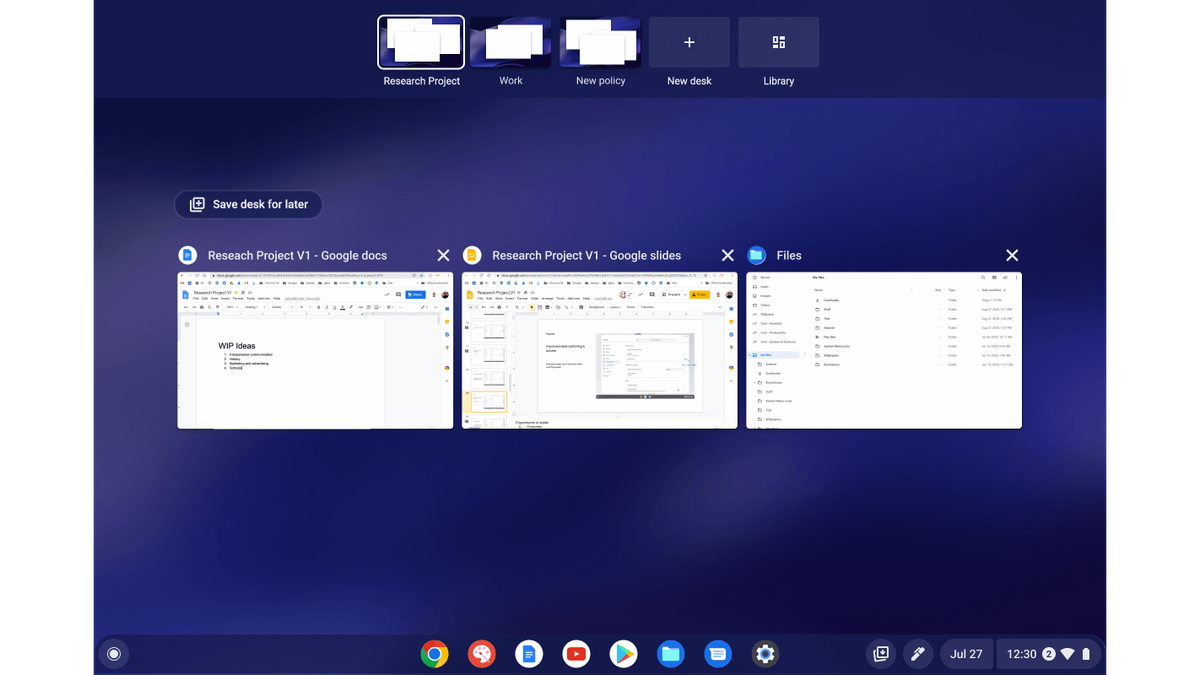Click the screen capture icon near the clock
Image resolution: width=1200 pixels, height=675 pixels.
coord(881,653)
